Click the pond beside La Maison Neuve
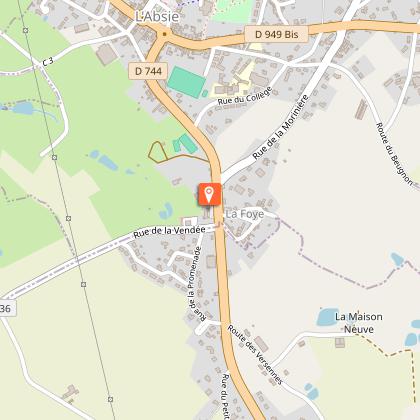Image resolution: width=420 pixels, height=420 pixels. (327, 317)
